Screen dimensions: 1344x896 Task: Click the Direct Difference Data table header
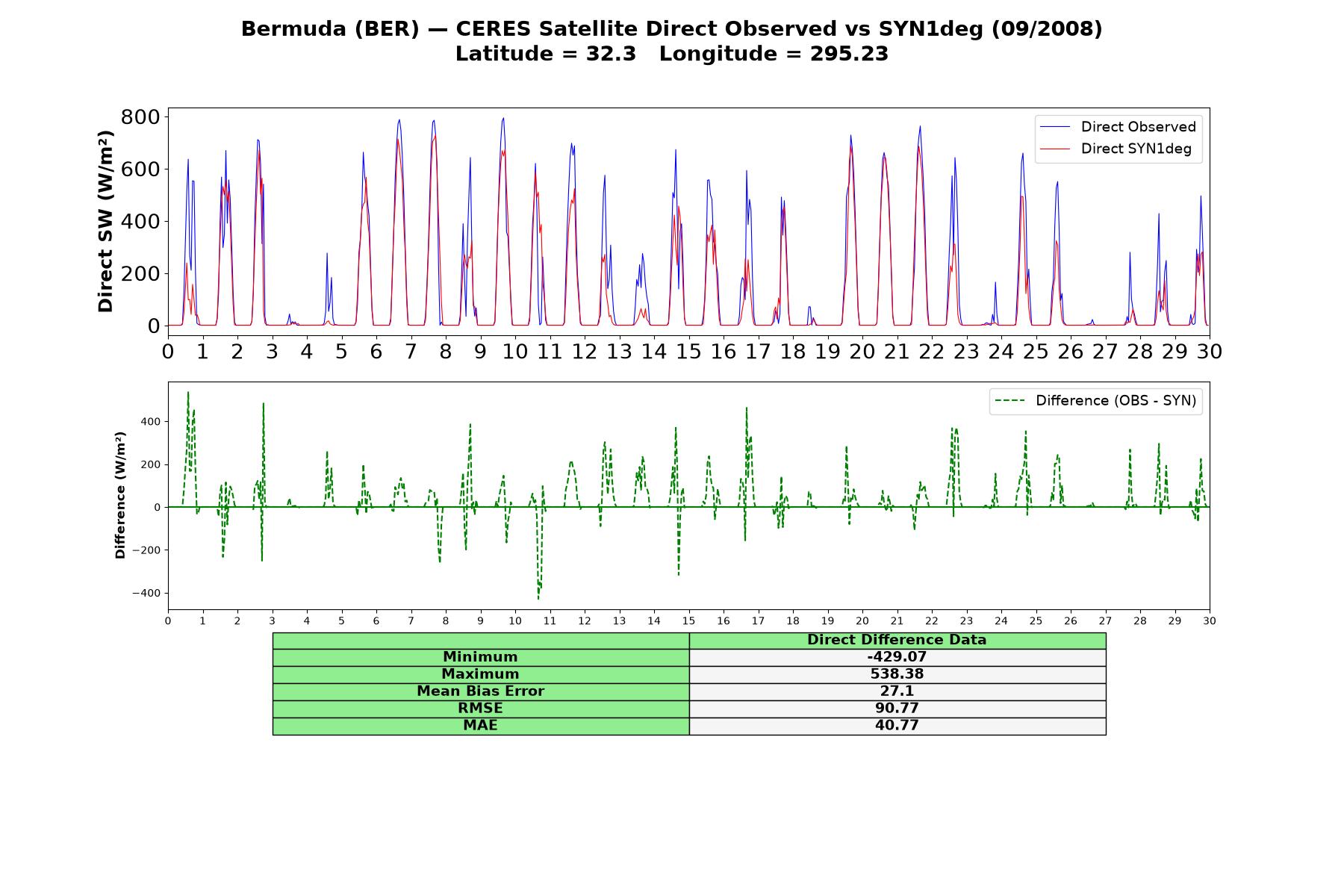[x=897, y=640]
